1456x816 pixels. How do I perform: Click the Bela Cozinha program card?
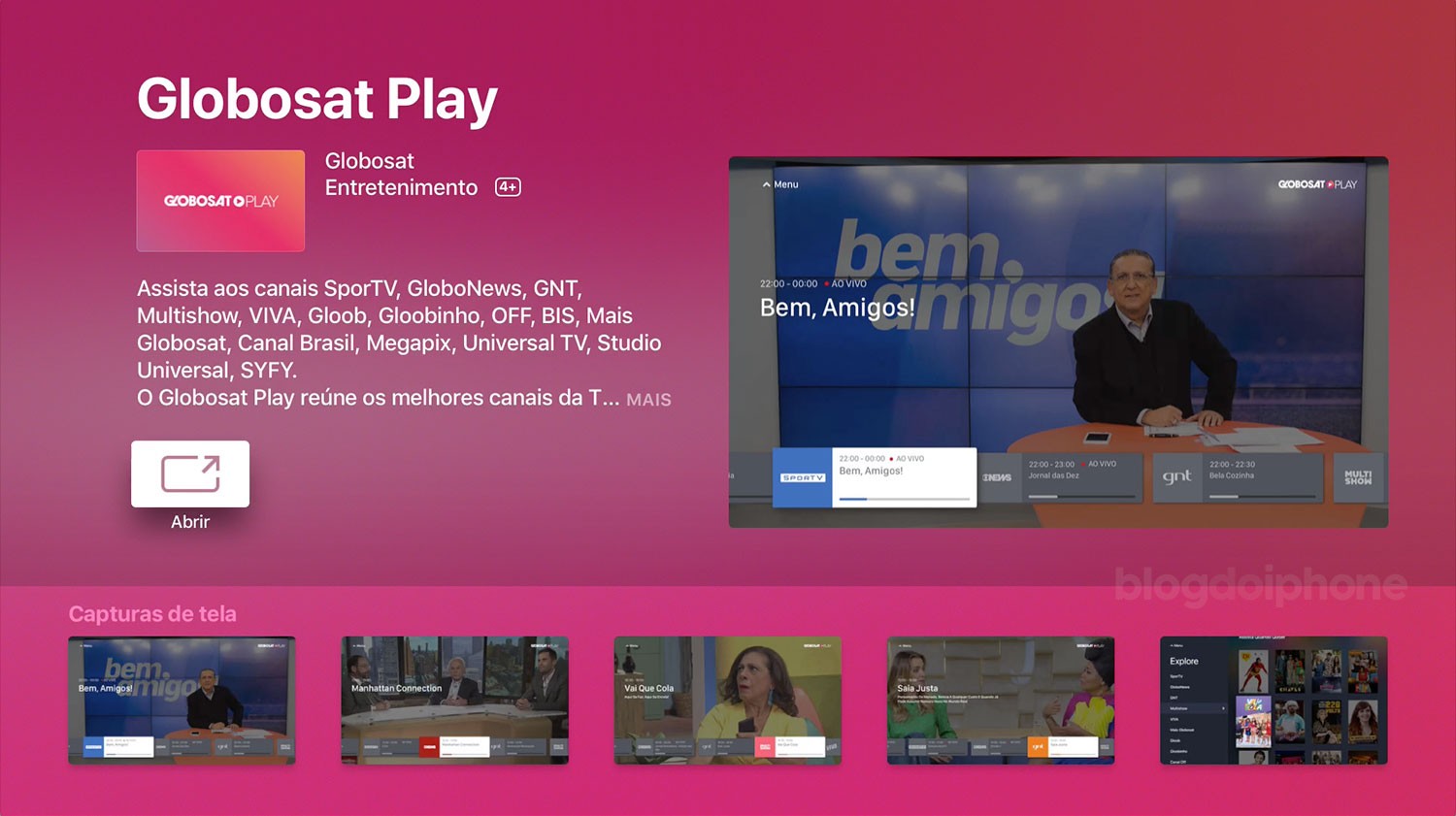[1262, 475]
